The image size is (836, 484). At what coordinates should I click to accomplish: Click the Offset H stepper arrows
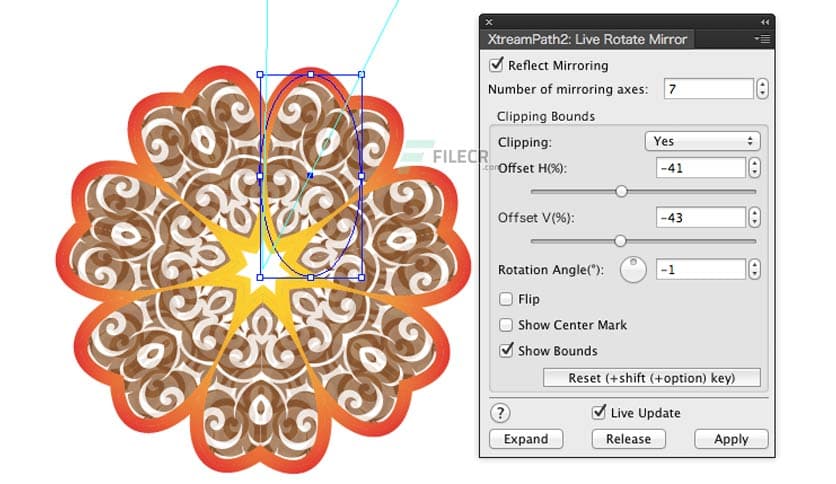754,168
